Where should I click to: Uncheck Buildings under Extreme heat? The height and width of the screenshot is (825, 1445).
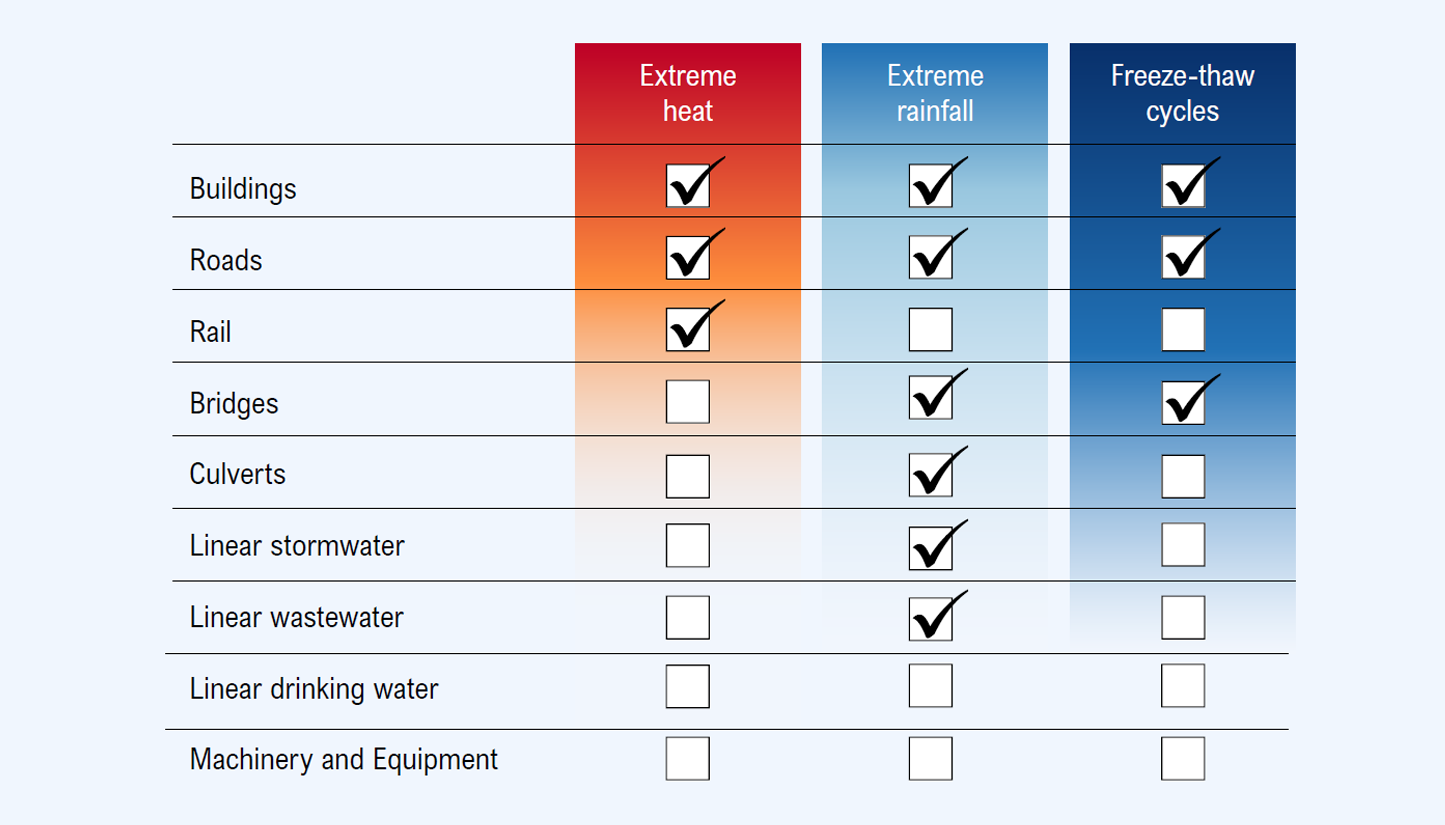coord(688,186)
